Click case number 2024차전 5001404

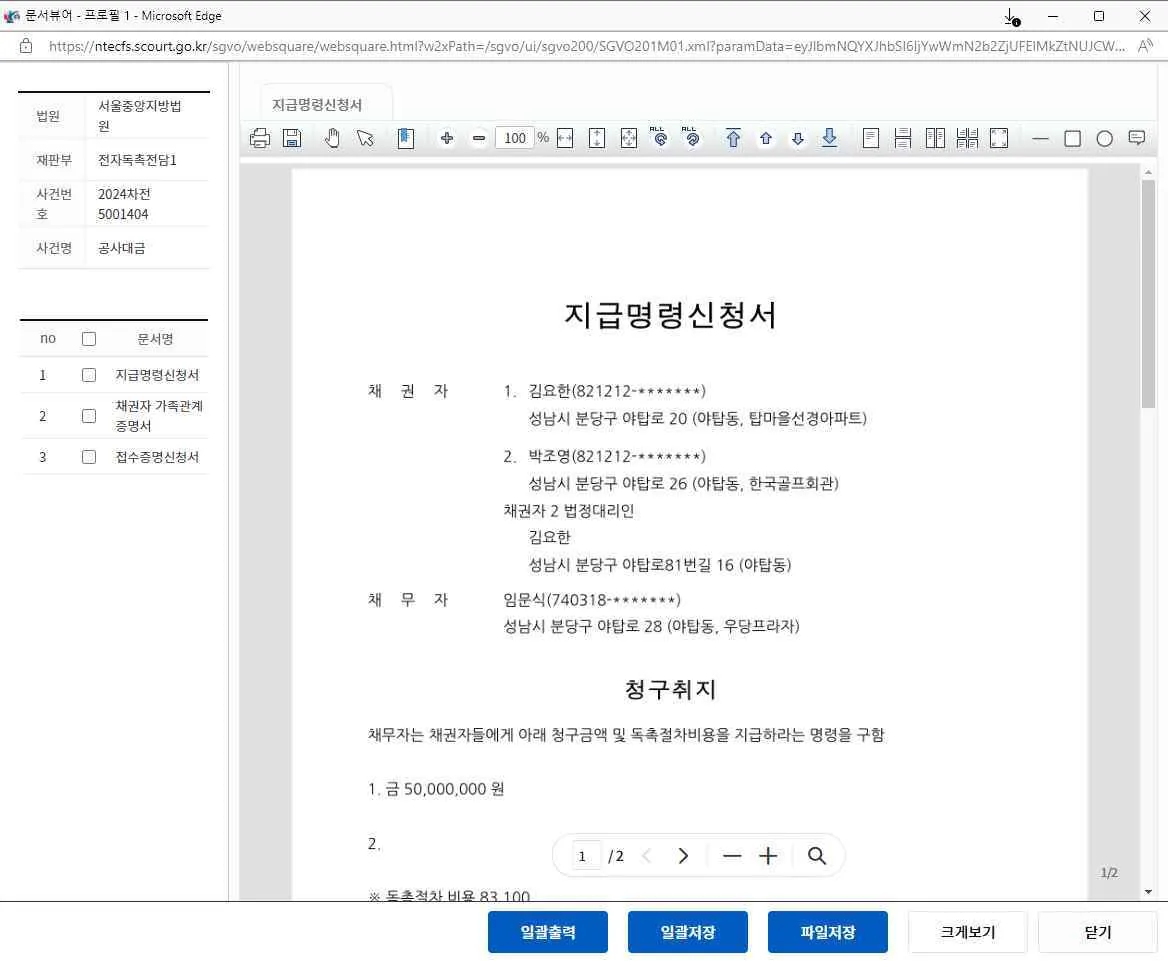[x=124, y=204]
